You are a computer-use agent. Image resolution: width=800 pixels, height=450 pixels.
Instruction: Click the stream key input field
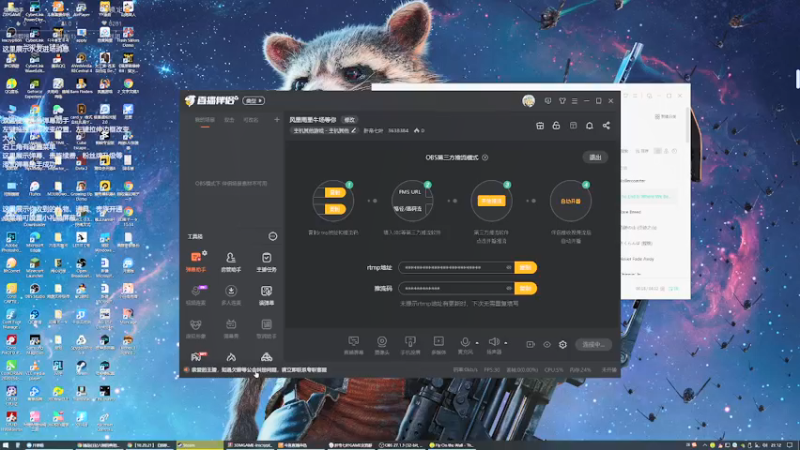456,288
